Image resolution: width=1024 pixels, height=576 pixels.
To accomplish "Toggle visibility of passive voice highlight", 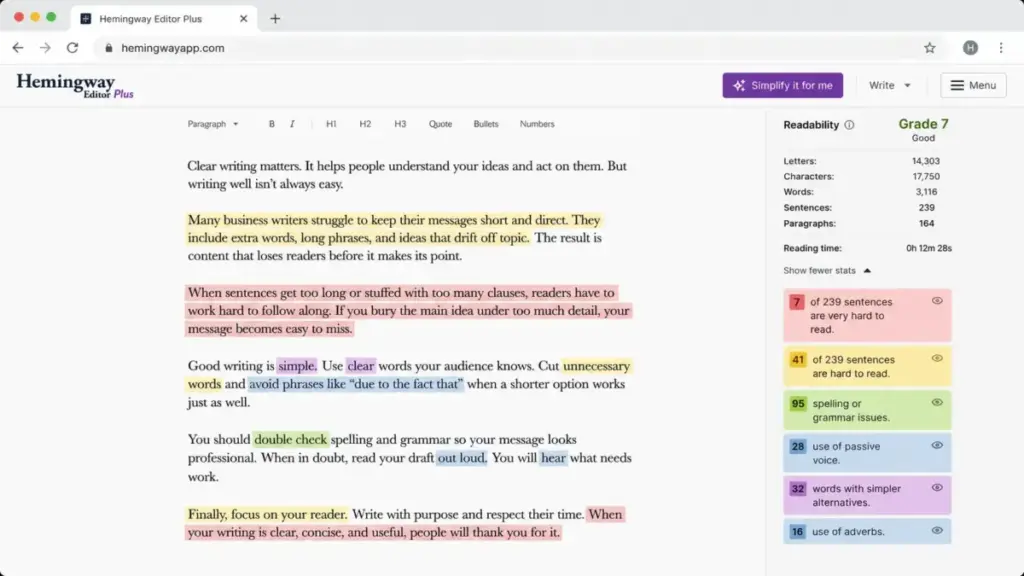I will (937, 445).
